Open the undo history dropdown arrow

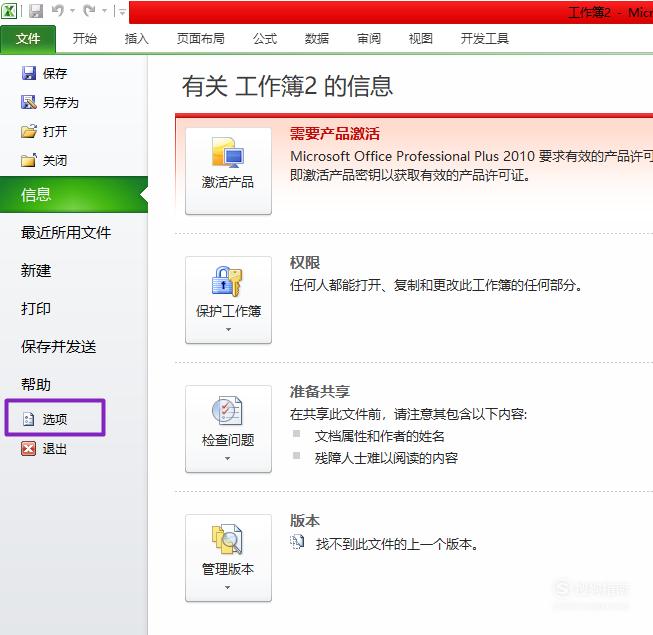(x=72, y=11)
